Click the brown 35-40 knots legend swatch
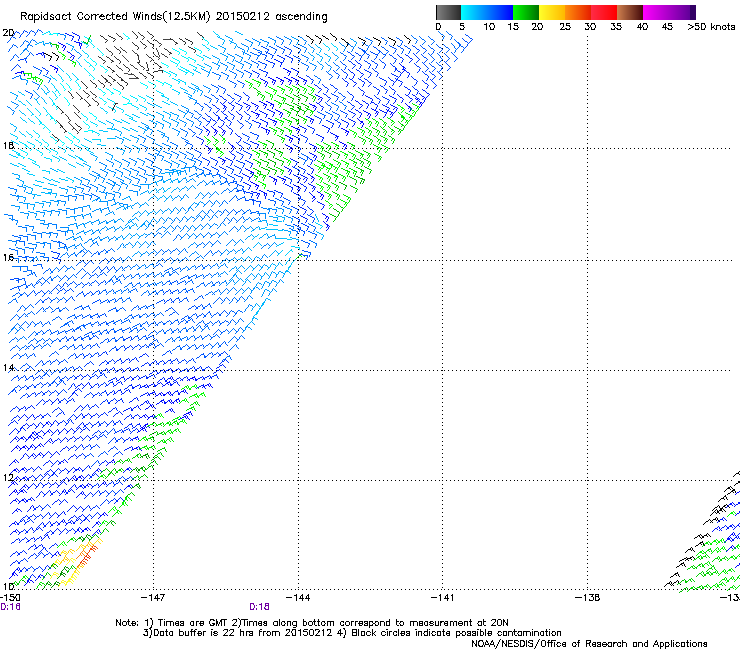This screenshot has height=650, width=740. pos(630,12)
